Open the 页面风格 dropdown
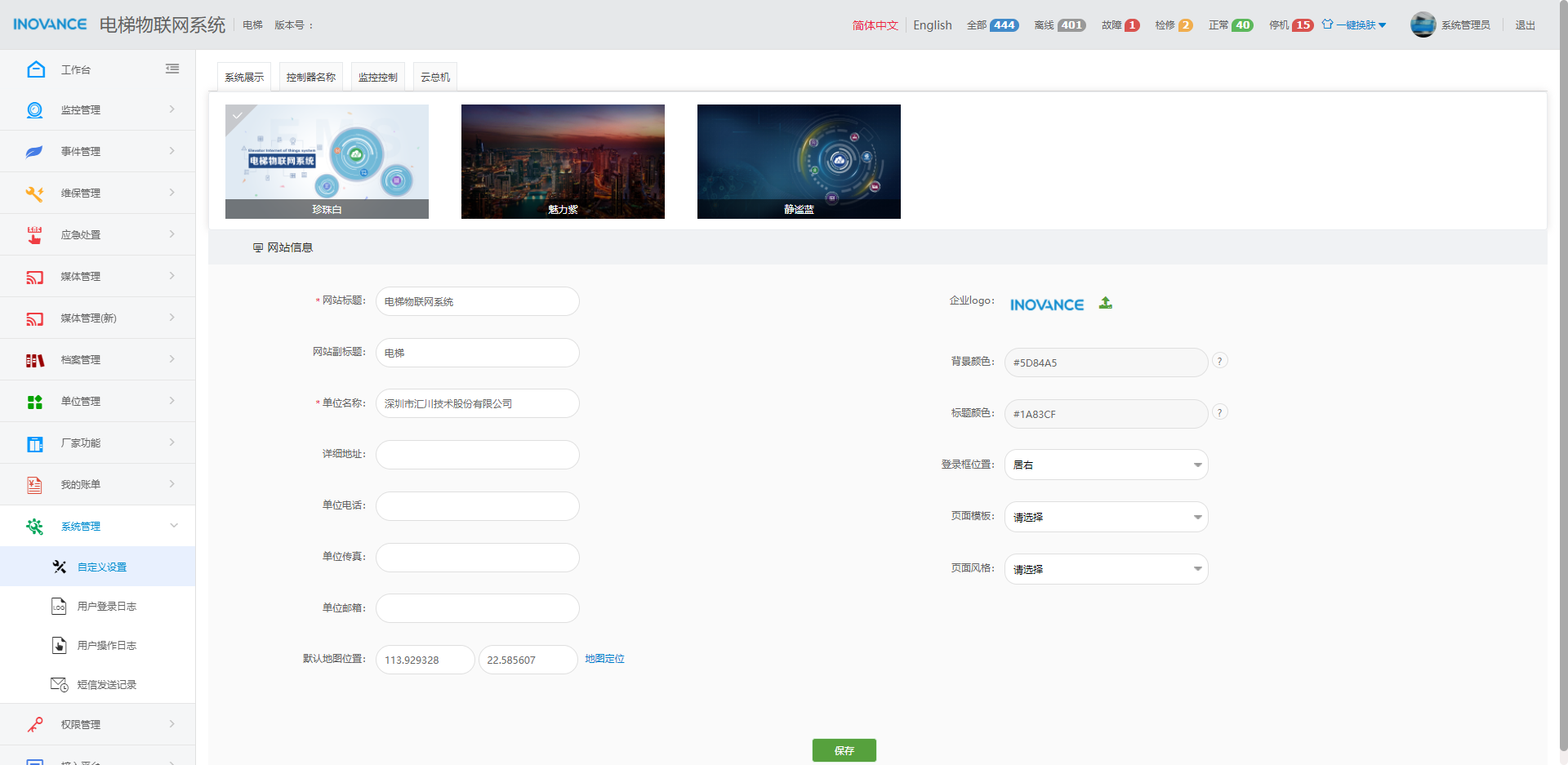 tap(1106, 569)
